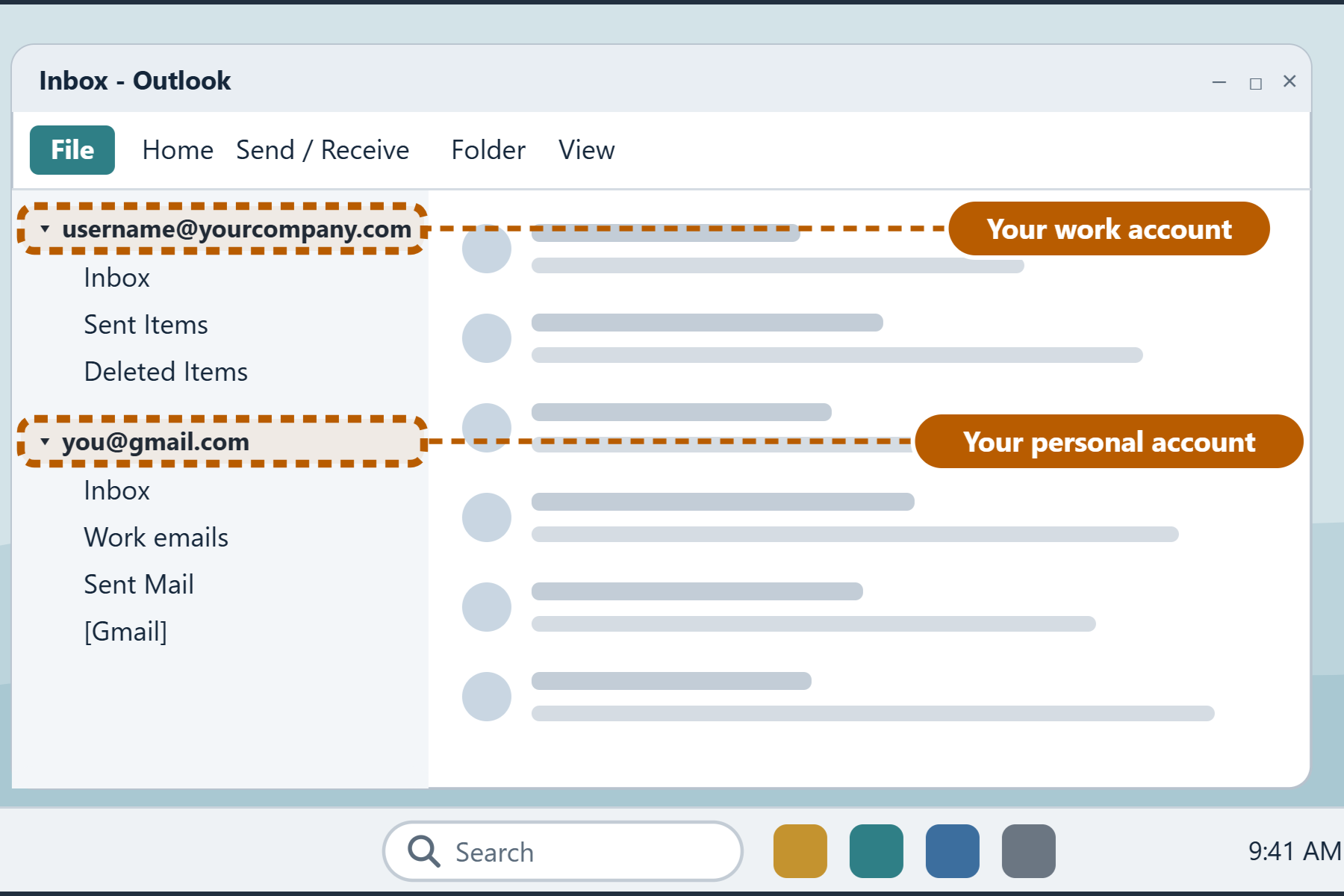The width and height of the screenshot is (1344, 896).
Task: Open the orange taskbar app icon
Action: tap(800, 851)
